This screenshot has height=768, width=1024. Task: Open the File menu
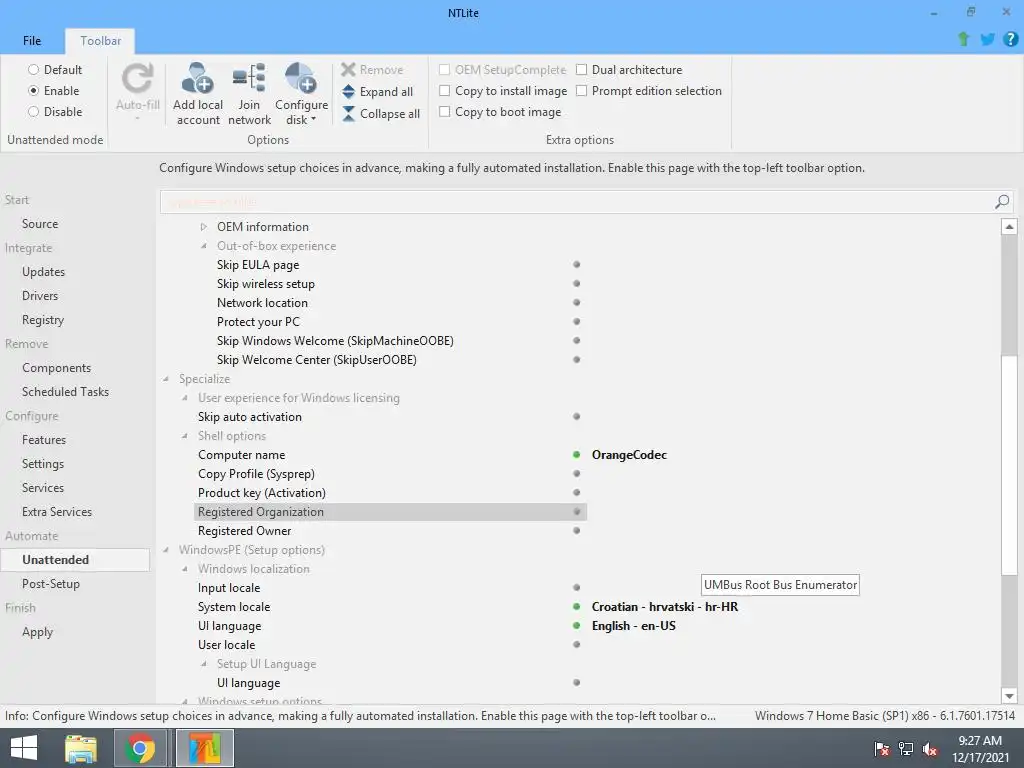coord(31,40)
